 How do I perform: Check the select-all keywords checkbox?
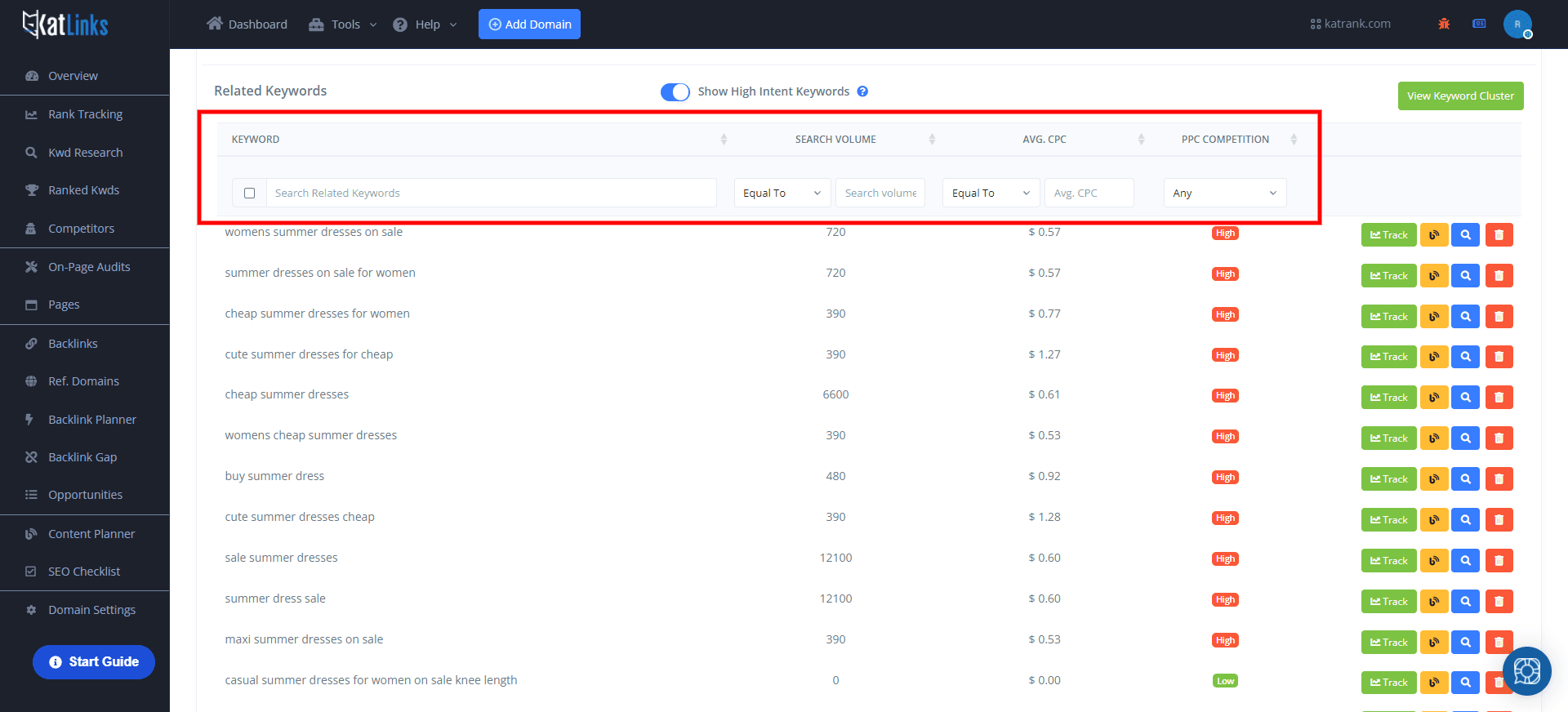[249, 194]
